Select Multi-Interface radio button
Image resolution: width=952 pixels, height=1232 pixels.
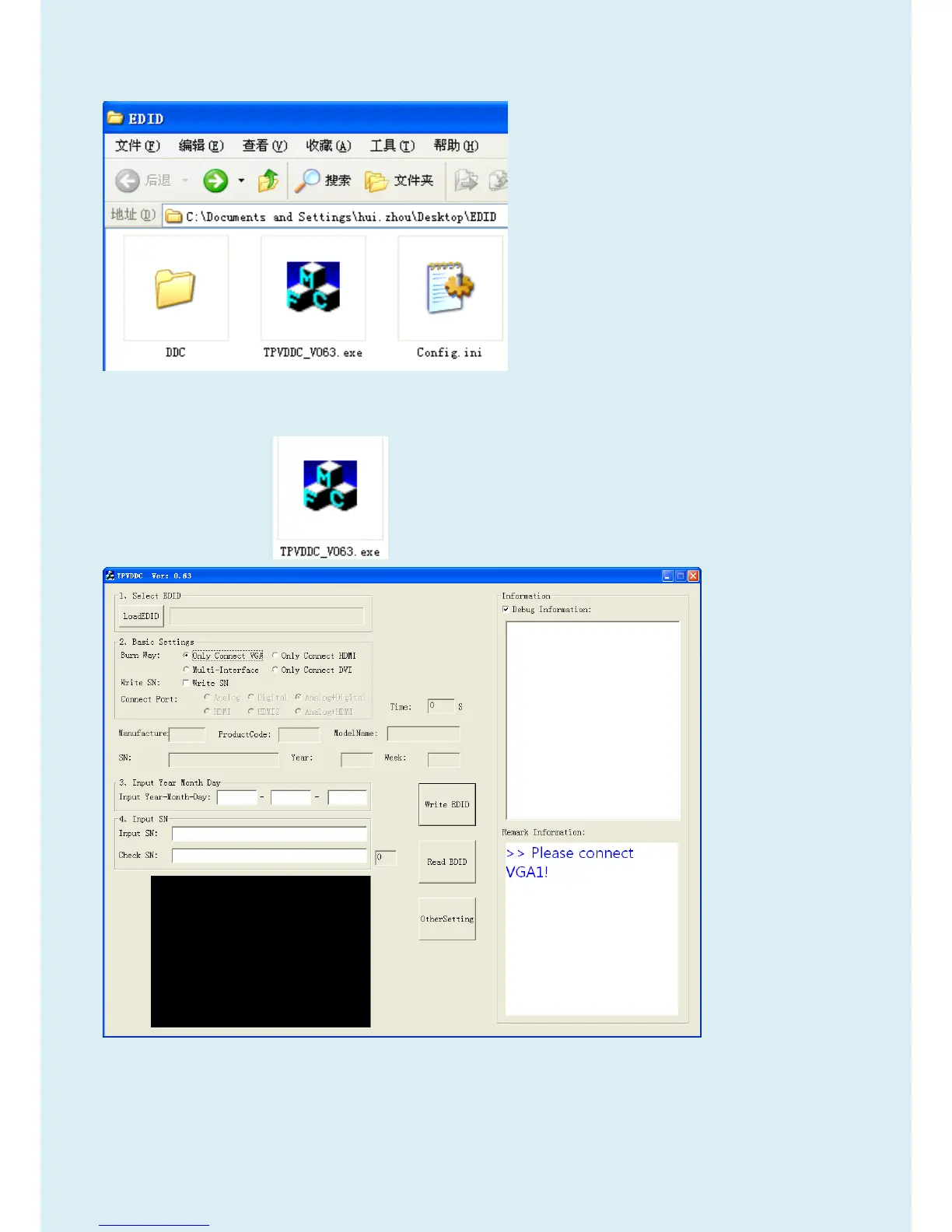[x=186, y=670]
